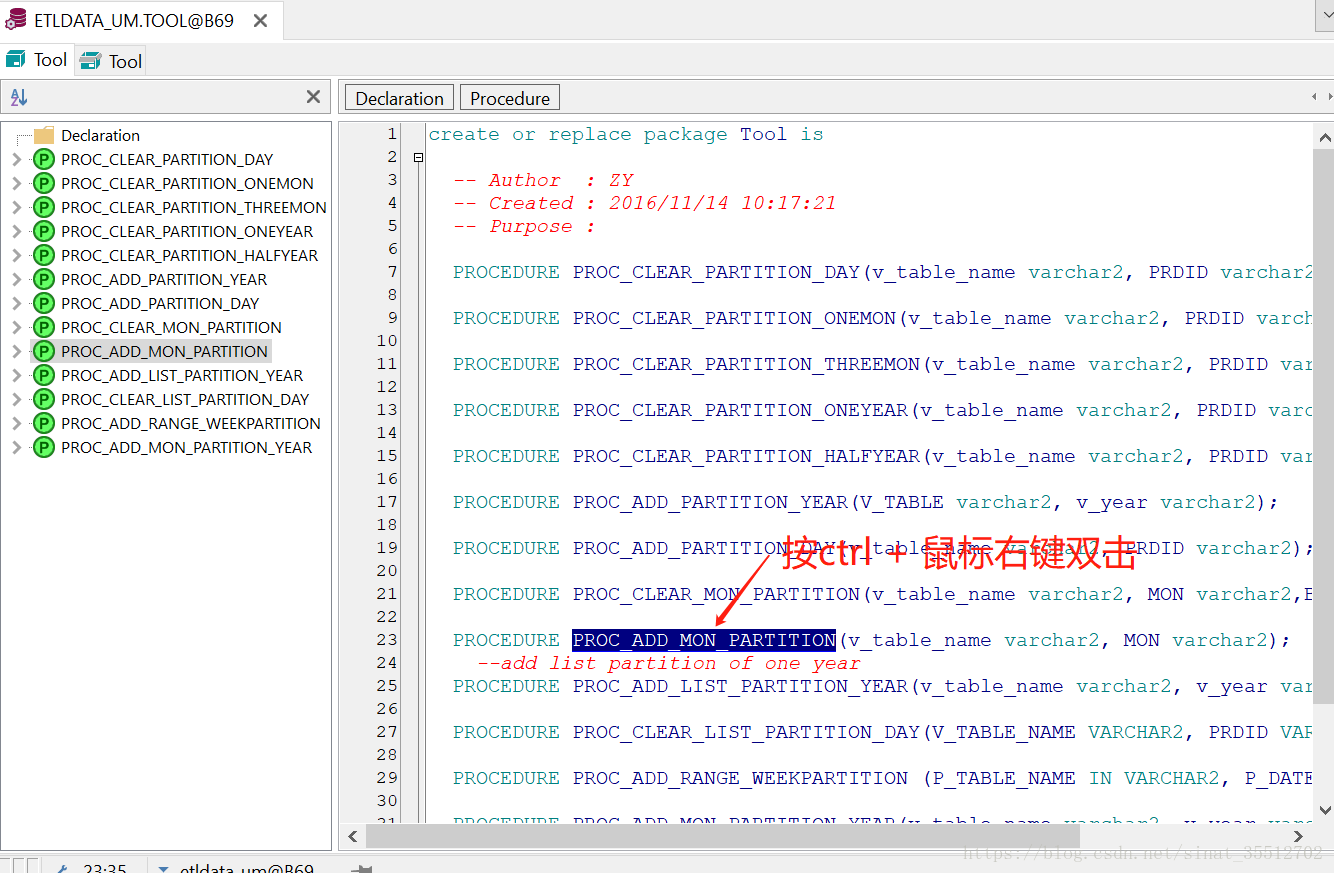The height and width of the screenshot is (873, 1334).
Task: Expand PROC_CLEAR_PARTITION_THREEMON tree node
Action: pyautogui.click(x=16, y=207)
